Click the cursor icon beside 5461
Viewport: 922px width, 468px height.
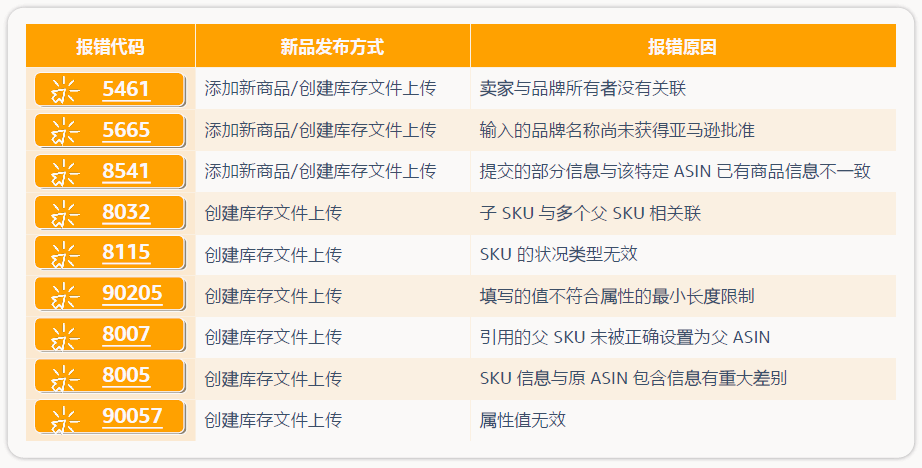point(64,91)
